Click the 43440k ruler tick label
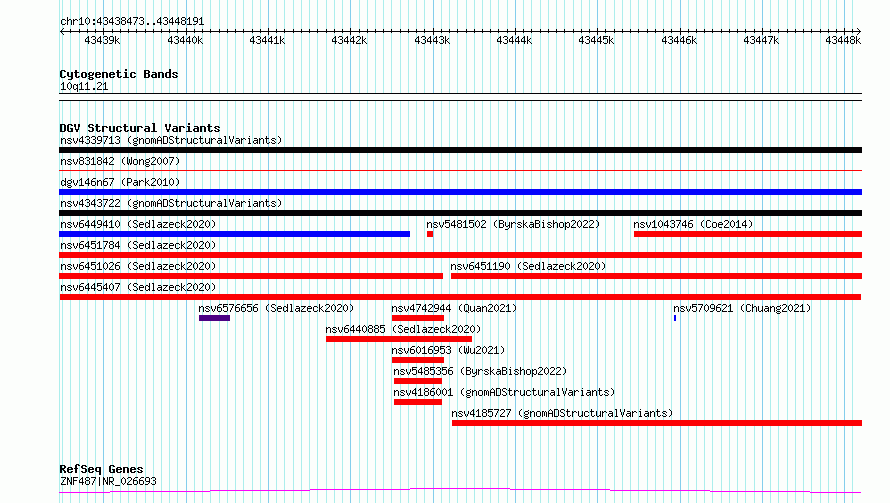This screenshot has width=890, height=503. [185, 41]
